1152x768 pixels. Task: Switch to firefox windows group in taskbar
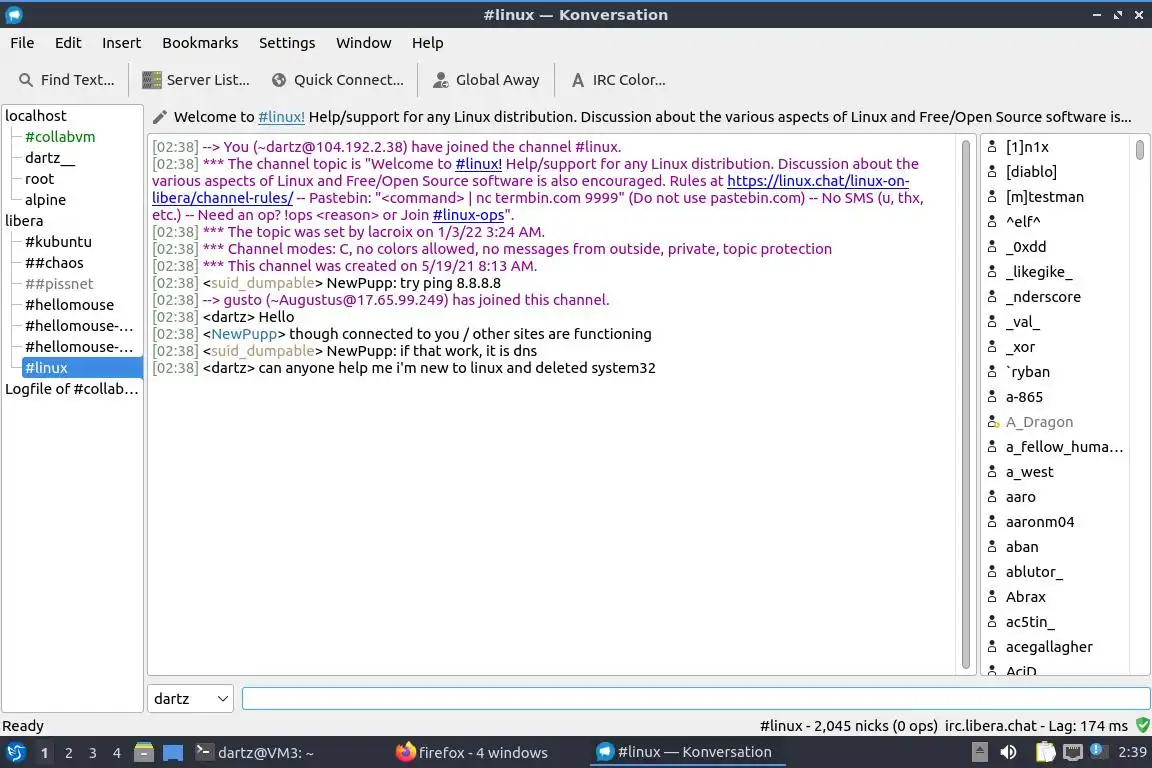click(472, 753)
